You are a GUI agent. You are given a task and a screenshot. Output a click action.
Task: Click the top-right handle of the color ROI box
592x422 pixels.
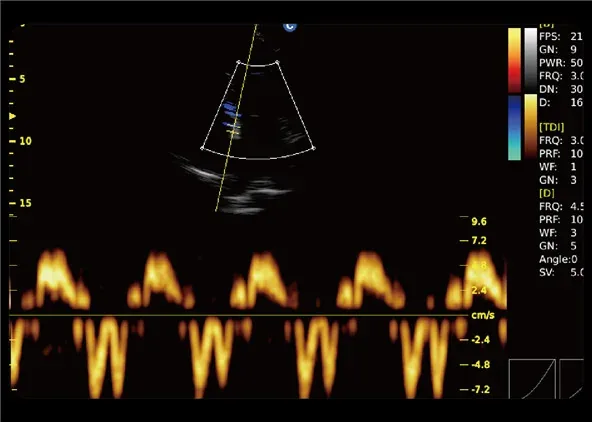point(278,62)
